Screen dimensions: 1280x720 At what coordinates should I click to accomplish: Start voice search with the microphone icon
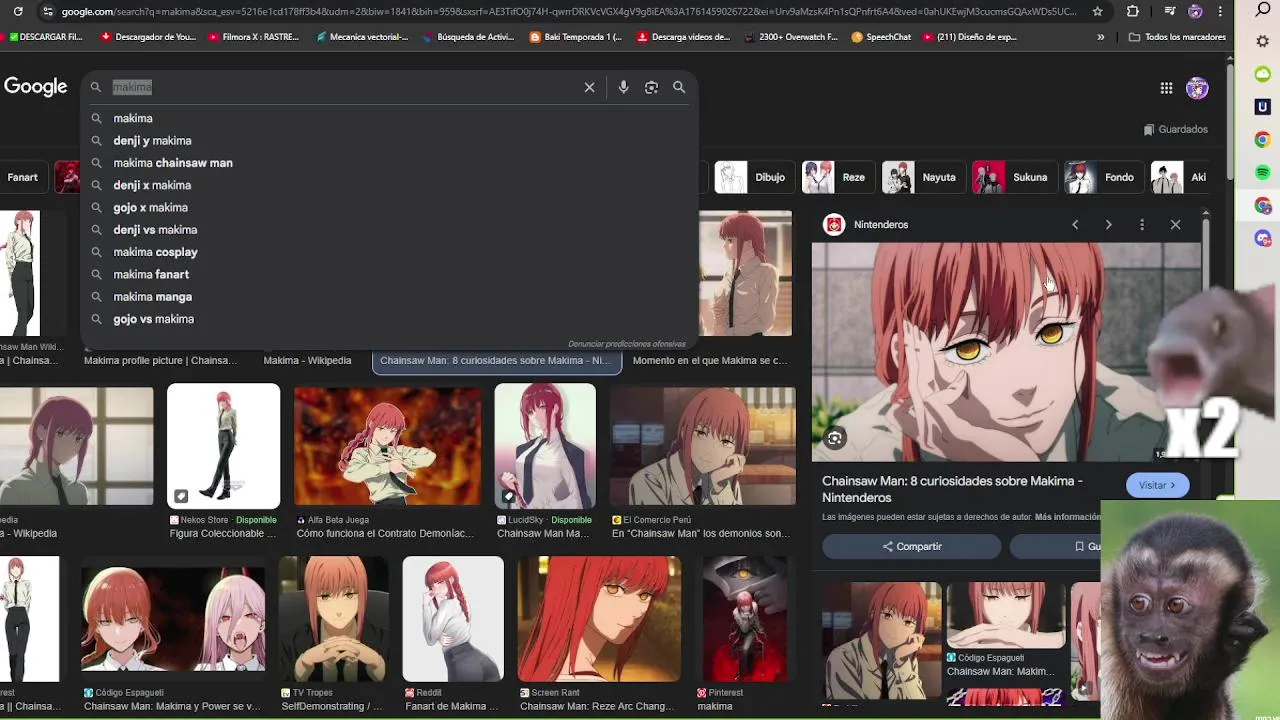pos(623,87)
